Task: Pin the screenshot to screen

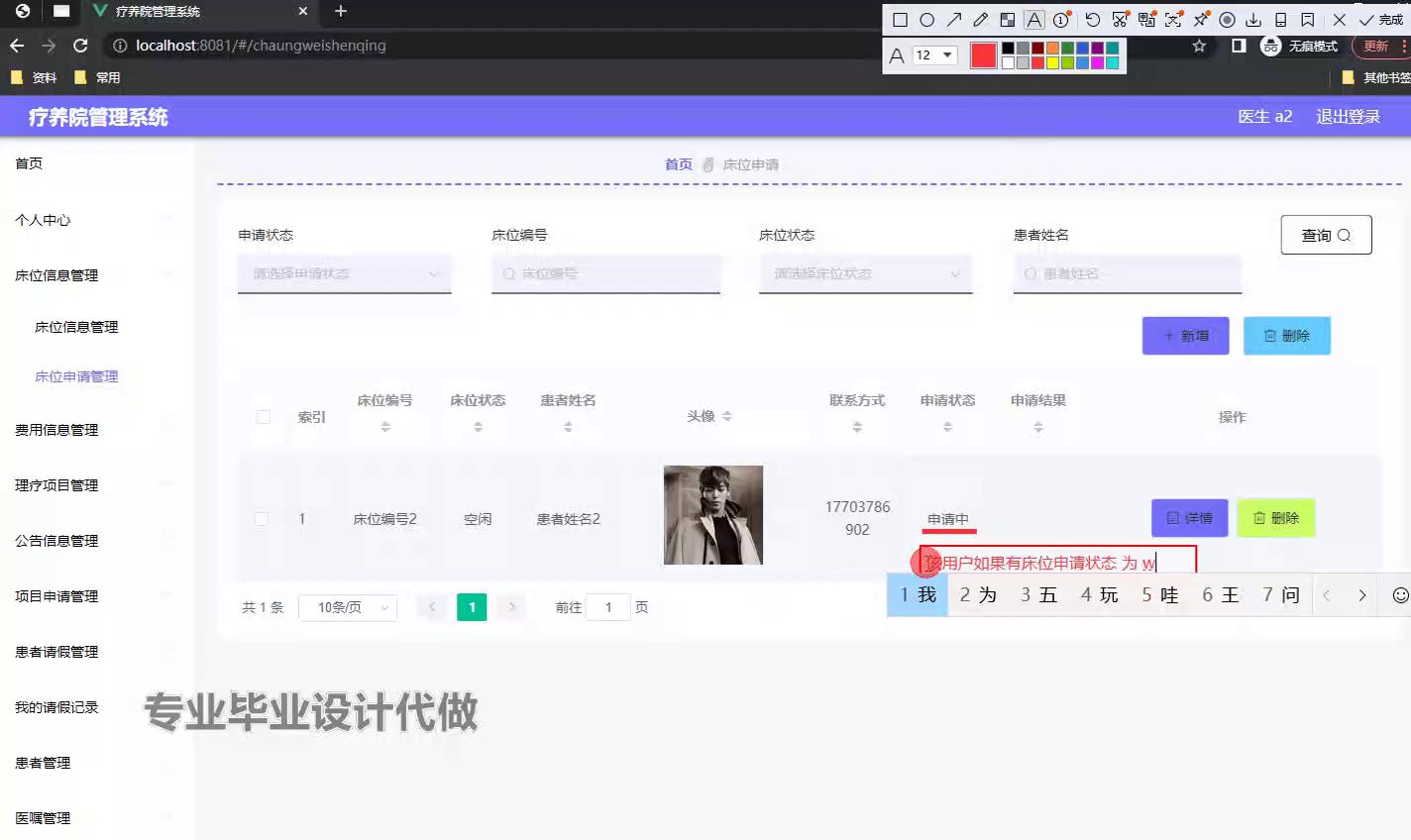Action: pos(1200,20)
